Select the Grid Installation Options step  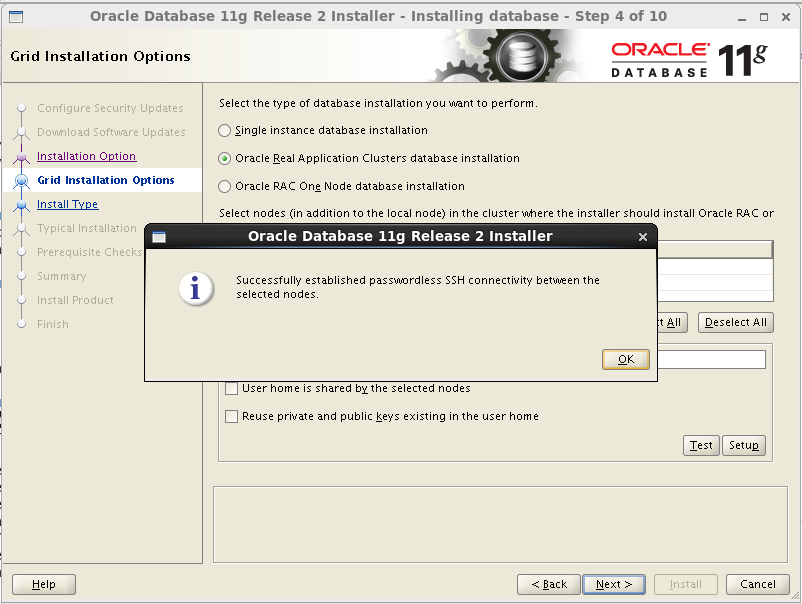click(106, 180)
